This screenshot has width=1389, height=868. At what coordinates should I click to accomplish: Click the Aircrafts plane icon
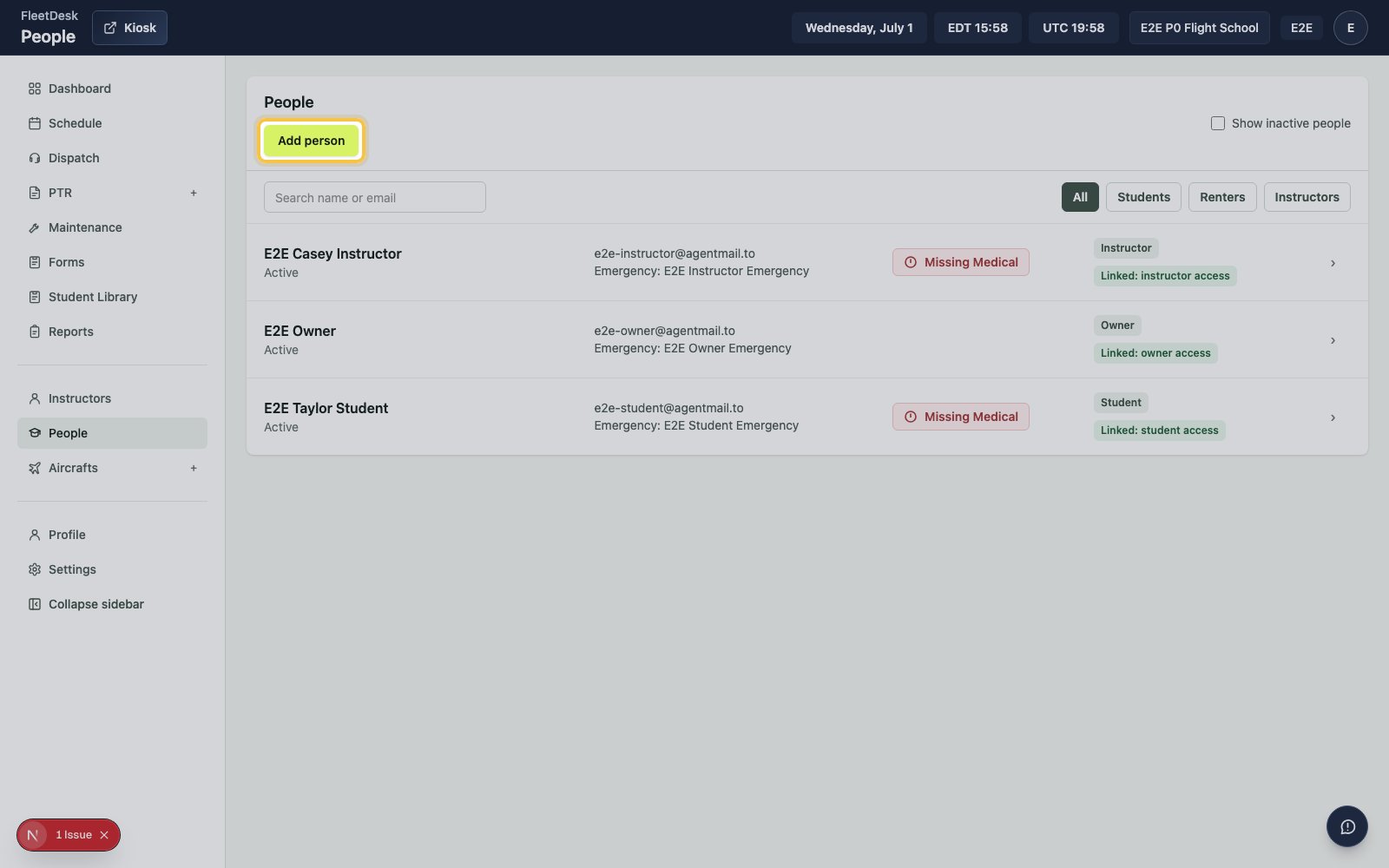pyautogui.click(x=35, y=468)
